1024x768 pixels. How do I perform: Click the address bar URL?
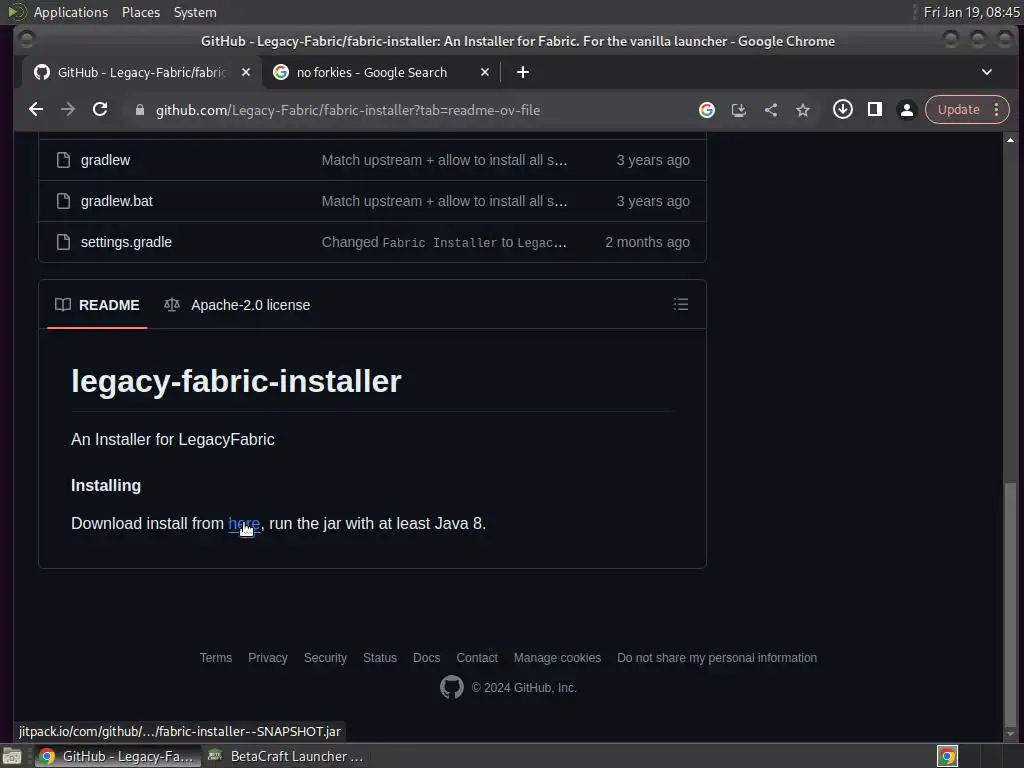347,110
